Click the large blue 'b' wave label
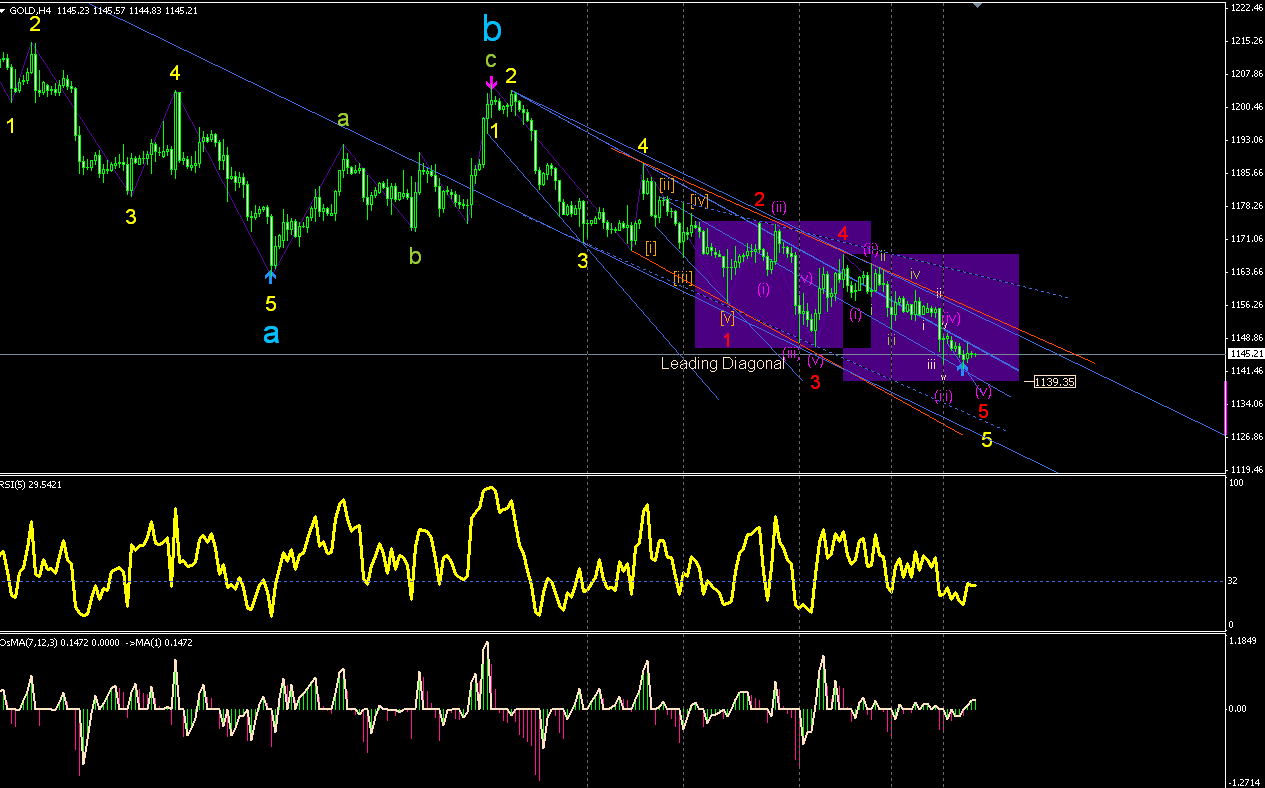 tap(492, 28)
